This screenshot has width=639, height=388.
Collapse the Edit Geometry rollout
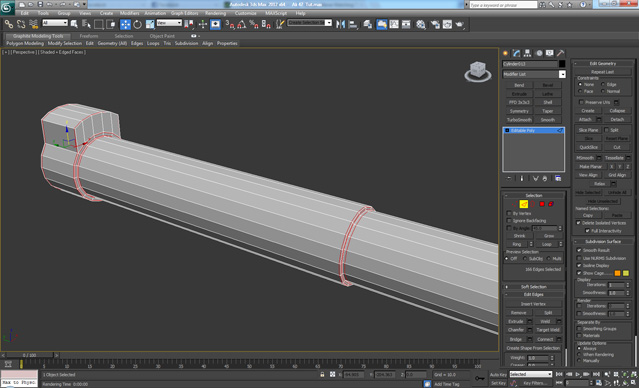pyautogui.click(x=603, y=64)
